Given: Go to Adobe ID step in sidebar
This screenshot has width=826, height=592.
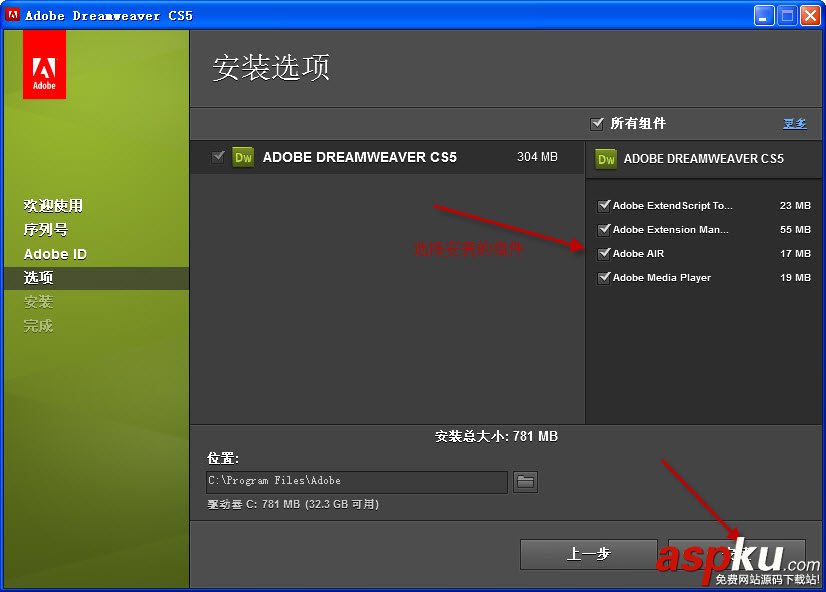Looking at the screenshot, I should 55,254.
